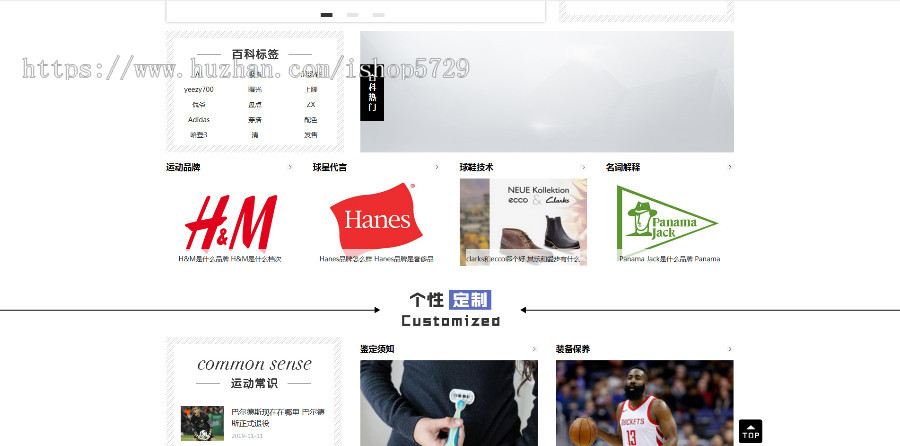Expand 名词解释 with its arrow icon
900x446 pixels.
coord(730,167)
